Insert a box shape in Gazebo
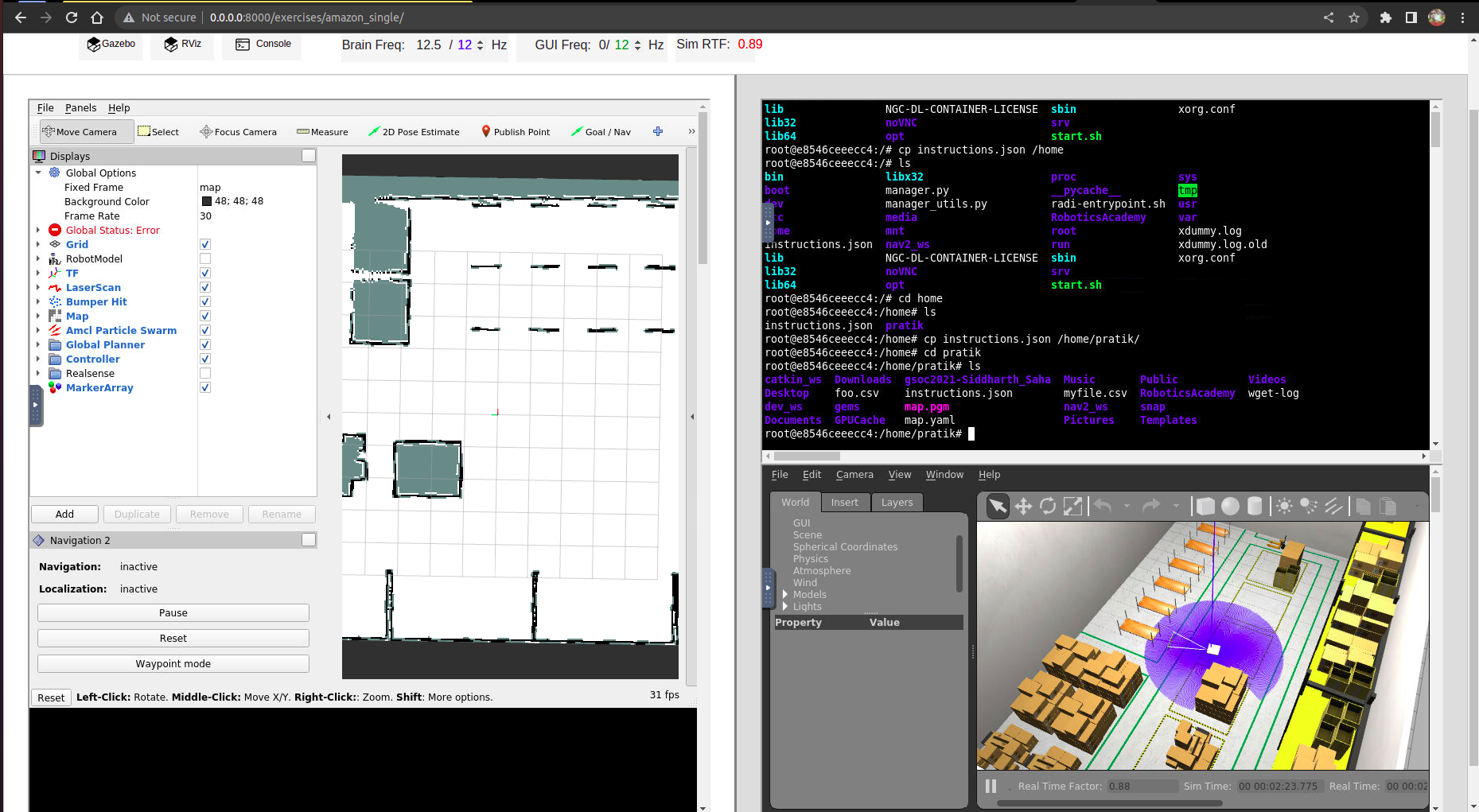The image size is (1479, 812). (1205, 506)
